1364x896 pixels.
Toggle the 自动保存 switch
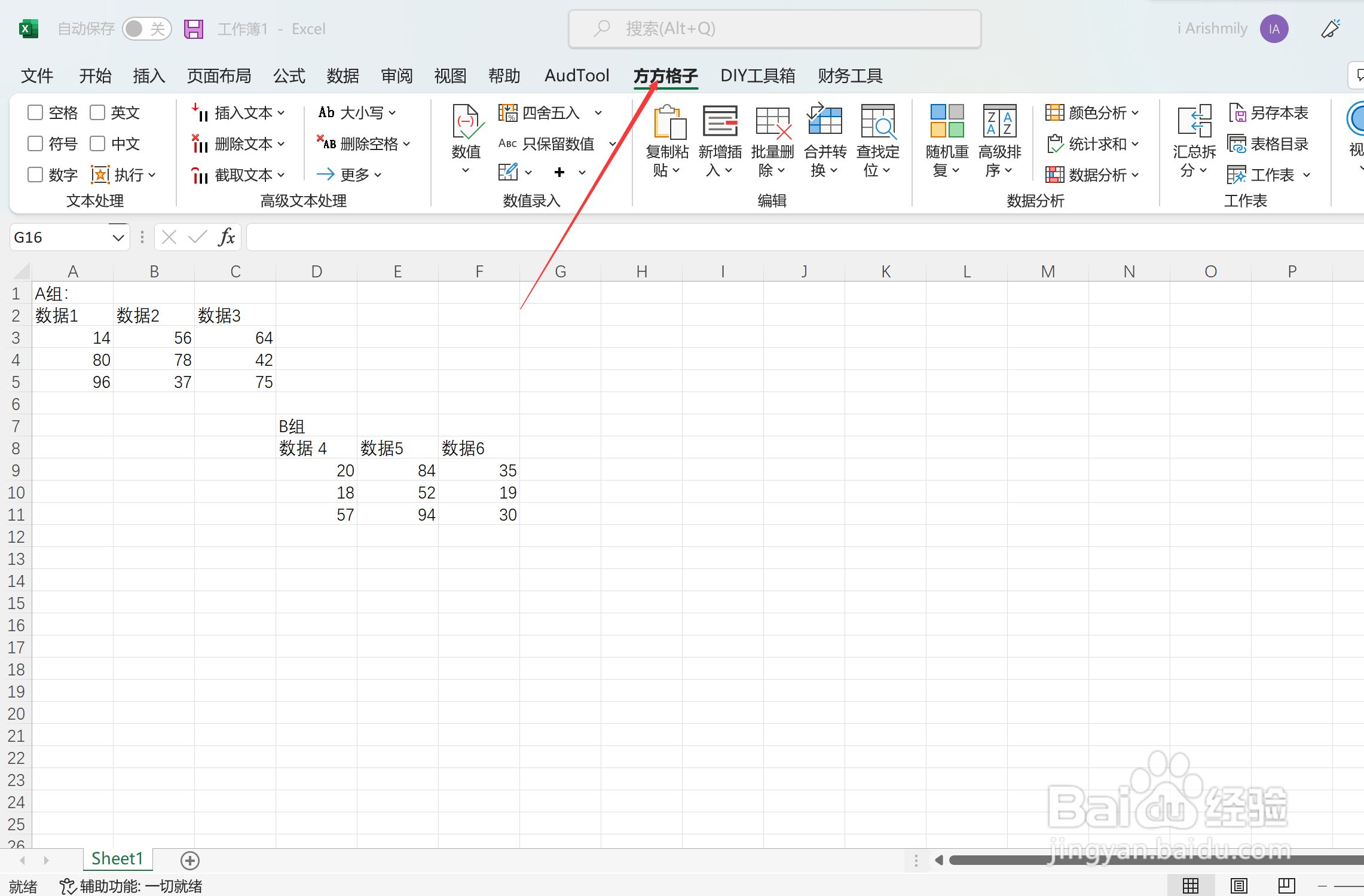[146, 29]
